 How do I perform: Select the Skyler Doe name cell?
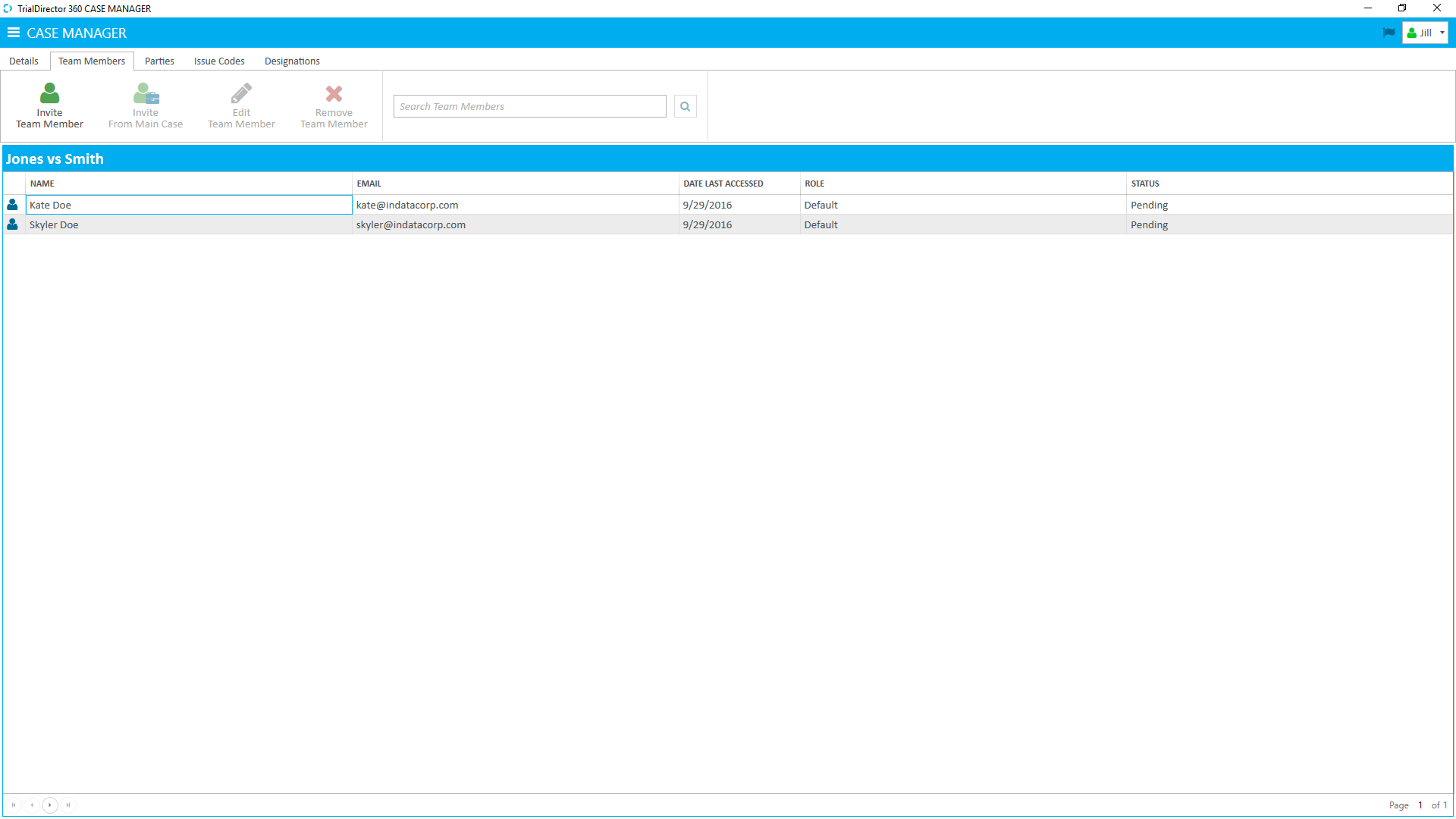click(x=189, y=224)
